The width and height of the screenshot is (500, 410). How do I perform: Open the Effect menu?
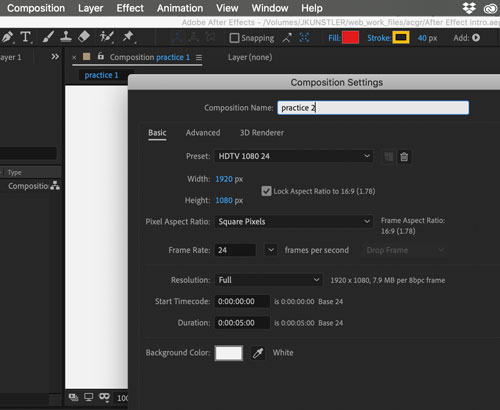130,8
